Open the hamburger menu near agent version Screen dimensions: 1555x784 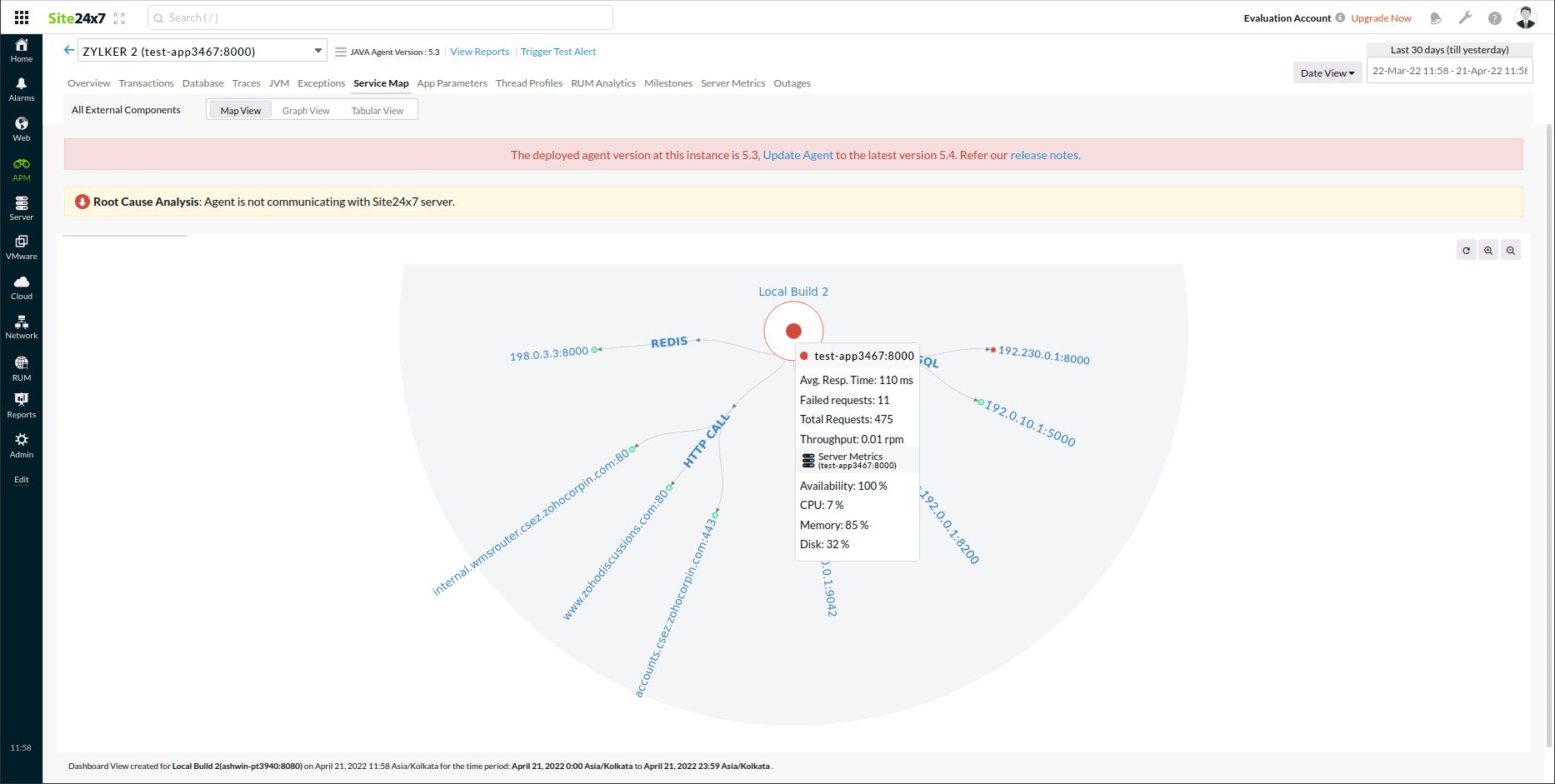pos(340,52)
